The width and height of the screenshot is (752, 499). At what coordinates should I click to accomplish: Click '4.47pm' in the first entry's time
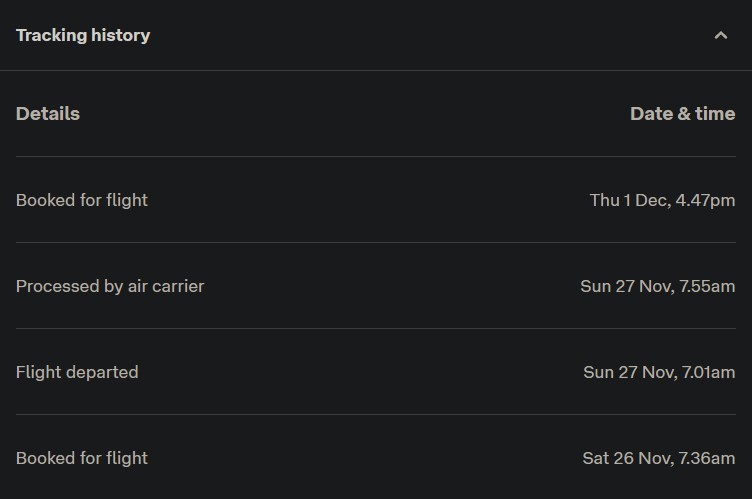click(x=705, y=201)
